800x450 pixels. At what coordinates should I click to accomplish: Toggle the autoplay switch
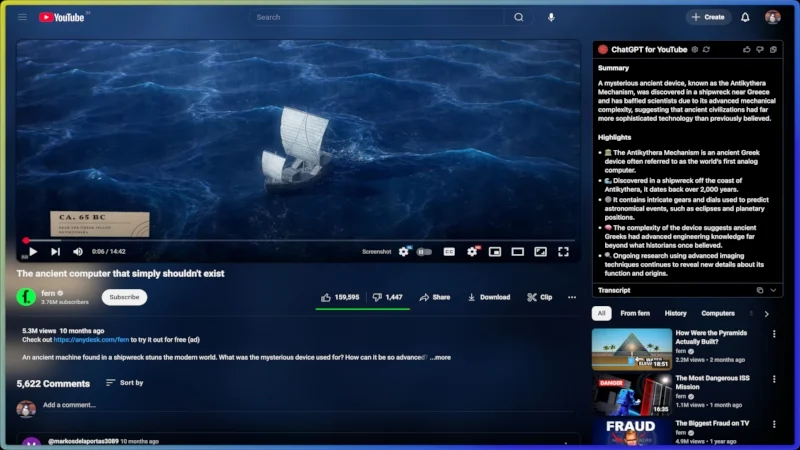tap(424, 252)
